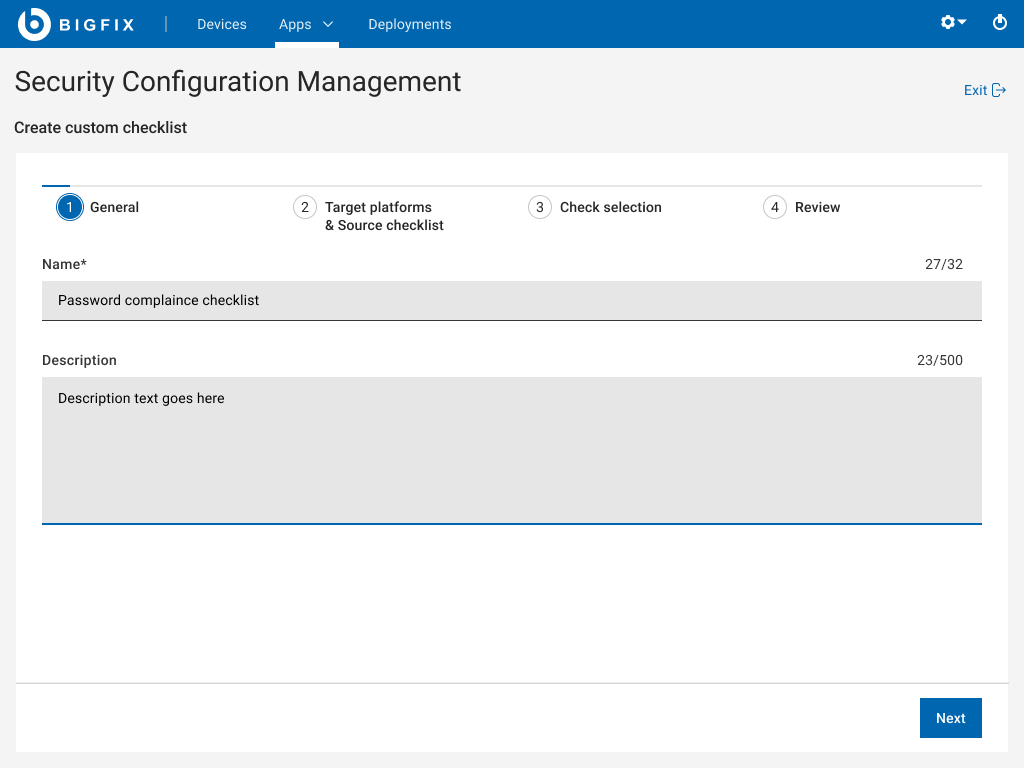This screenshot has height=768, width=1024.
Task: Click the BigFix logo icon
Action: tap(34, 24)
